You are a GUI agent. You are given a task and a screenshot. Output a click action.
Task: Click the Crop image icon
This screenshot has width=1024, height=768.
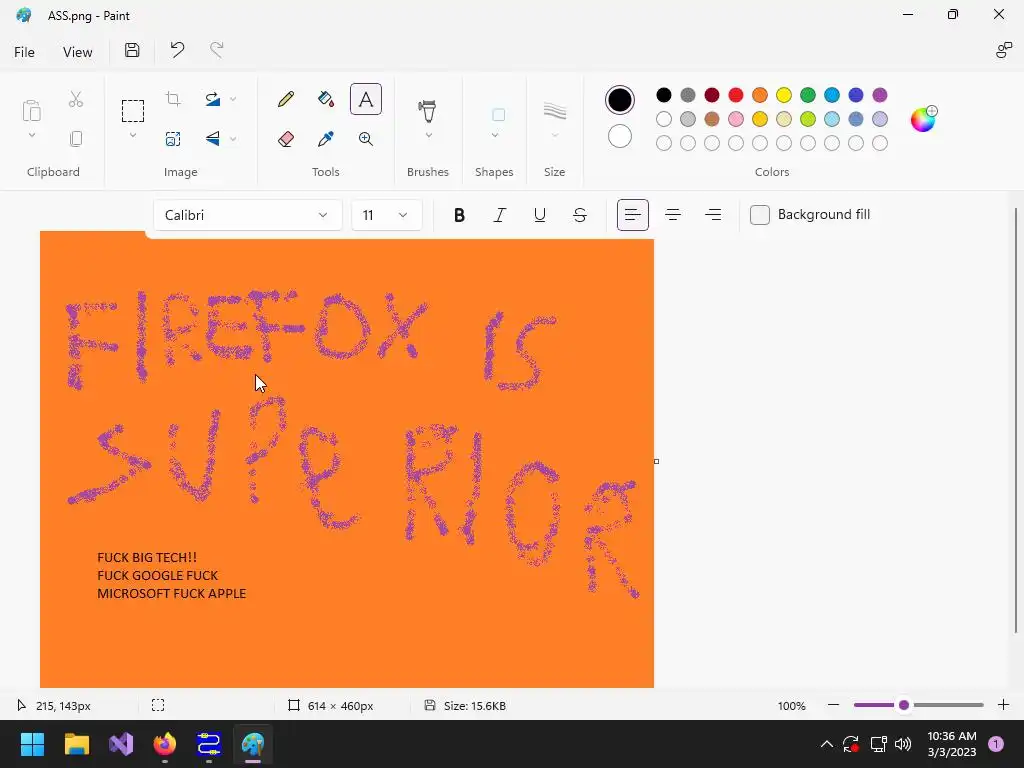pyautogui.click(x=173, y=99)
